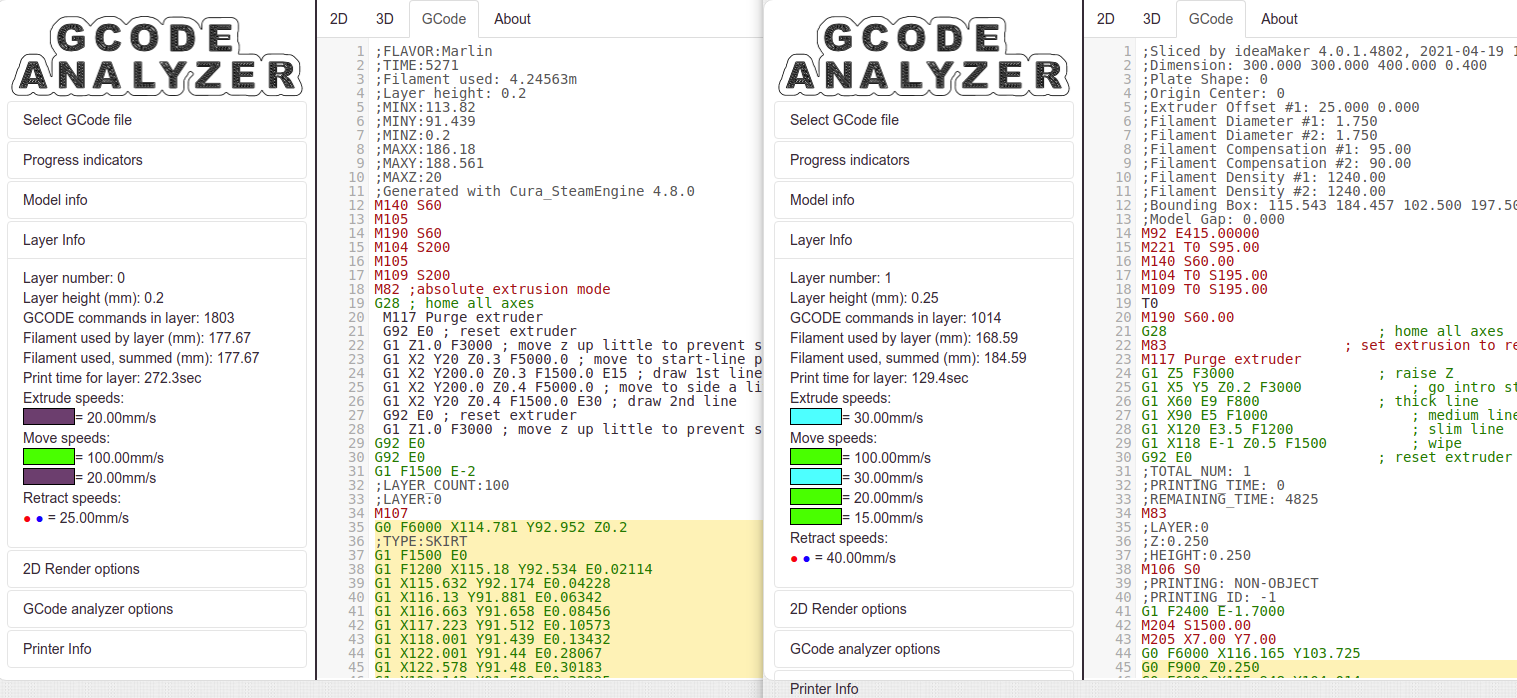
Task: Switch to the 2D tab in left viewer
Action: pyautogui.click(x=339, y=19)
